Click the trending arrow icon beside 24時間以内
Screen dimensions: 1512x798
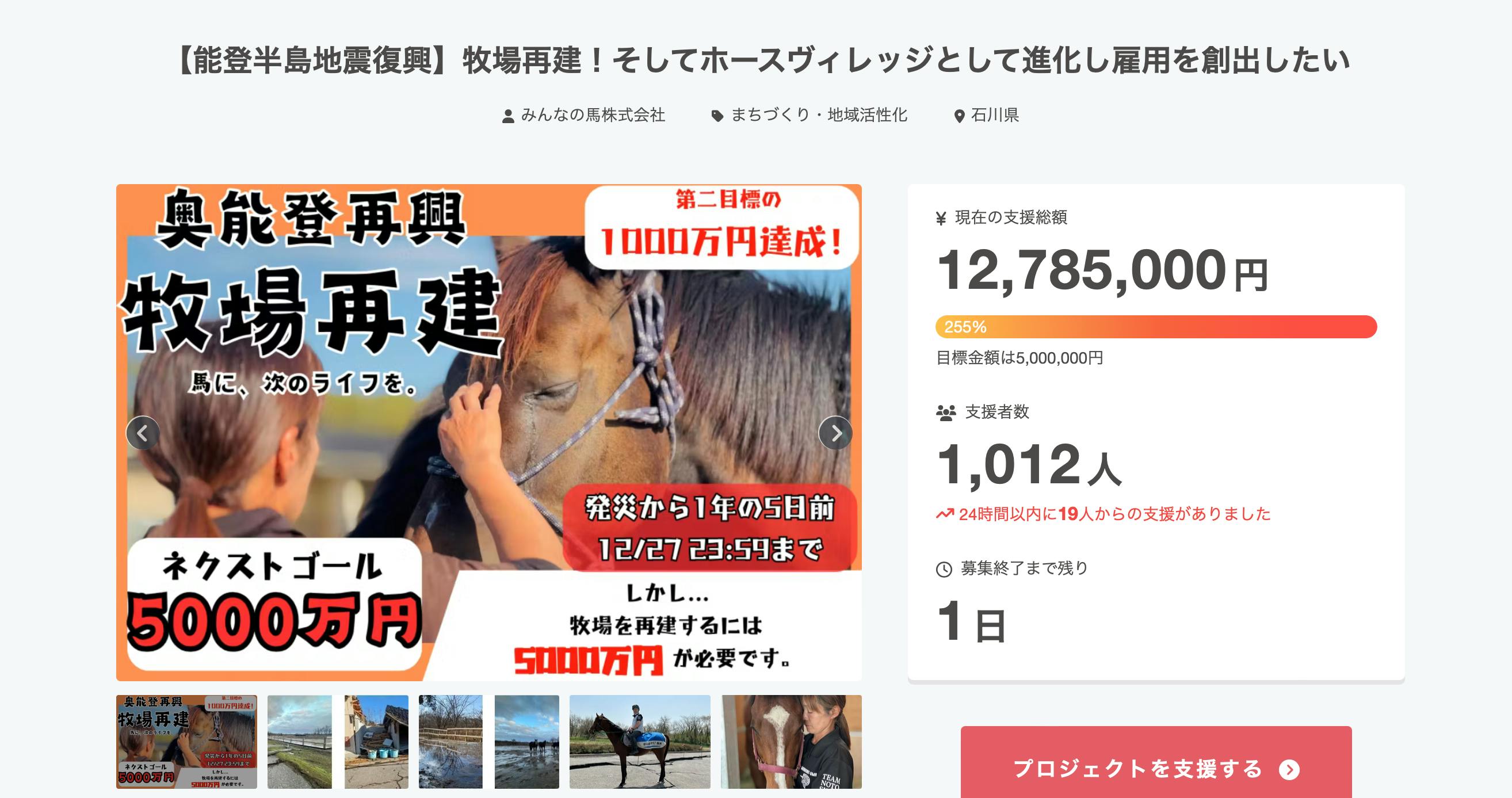(945, 514)
